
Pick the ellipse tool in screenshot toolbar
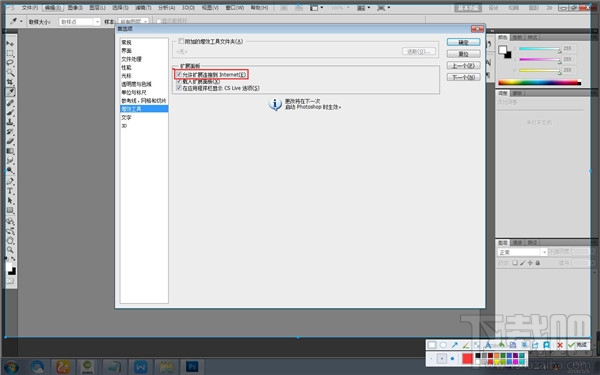[443, 345]
